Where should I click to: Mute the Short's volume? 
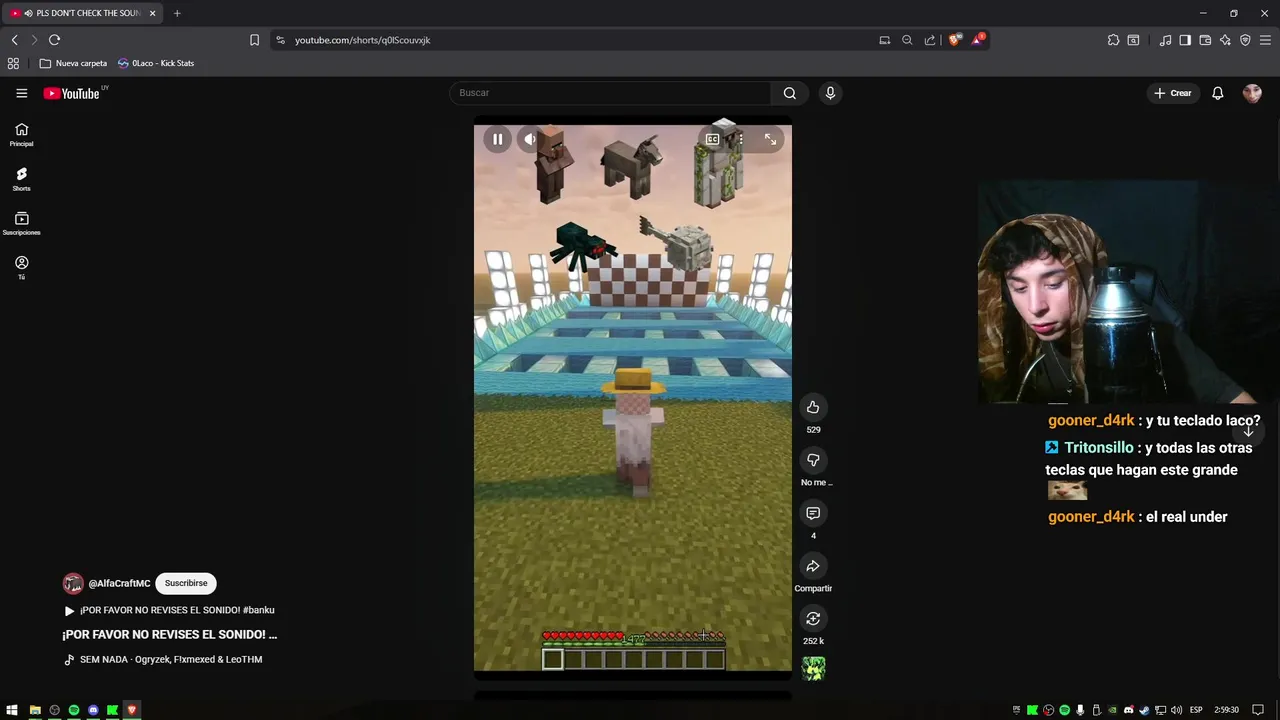529,140
